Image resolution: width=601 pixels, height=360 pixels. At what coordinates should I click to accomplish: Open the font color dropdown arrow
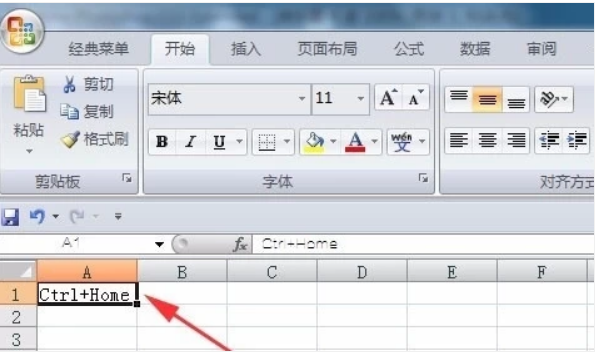pyautogui.click(x=374, y=141)
